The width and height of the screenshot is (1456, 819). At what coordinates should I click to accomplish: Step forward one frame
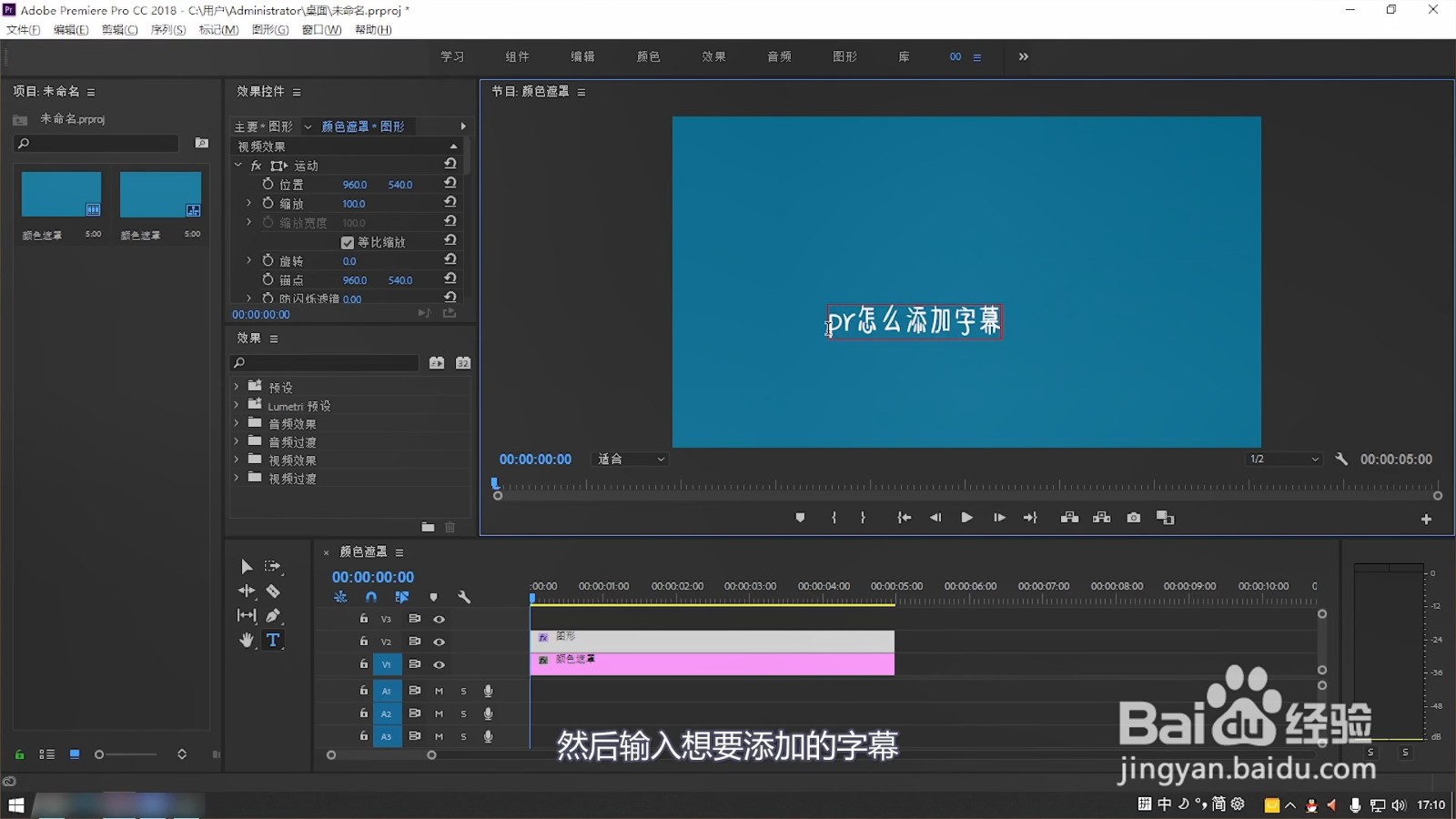(999, 518)
